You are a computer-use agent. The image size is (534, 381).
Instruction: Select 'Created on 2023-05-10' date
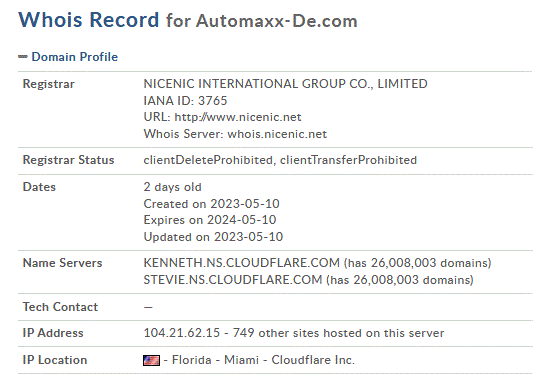[x=211, y=204]
